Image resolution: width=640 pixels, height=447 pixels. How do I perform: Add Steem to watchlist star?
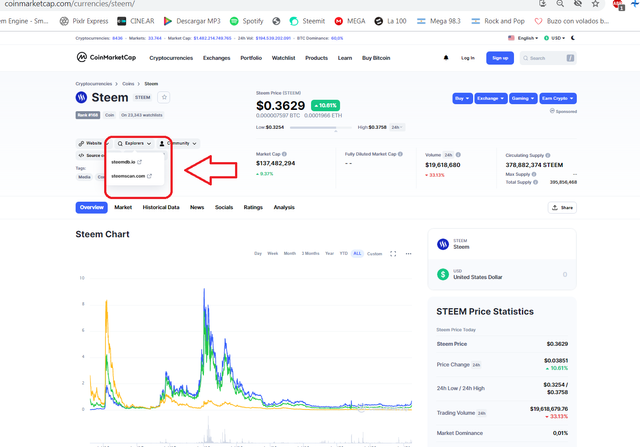point(164,97)
